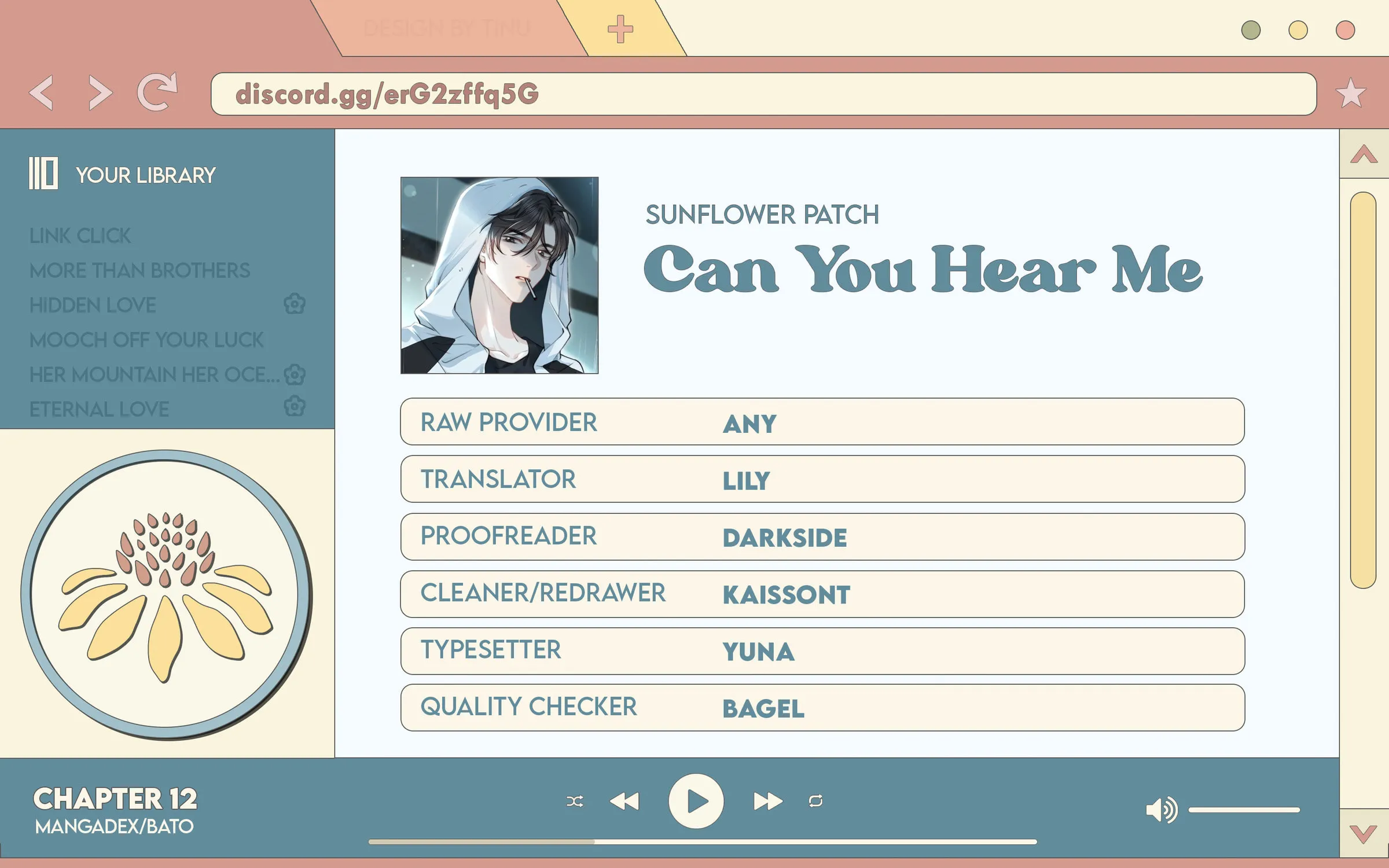This screenshot has height=868, width=1389.
Task: Click the browser back arrow
Action: click(x=42, y=93)
